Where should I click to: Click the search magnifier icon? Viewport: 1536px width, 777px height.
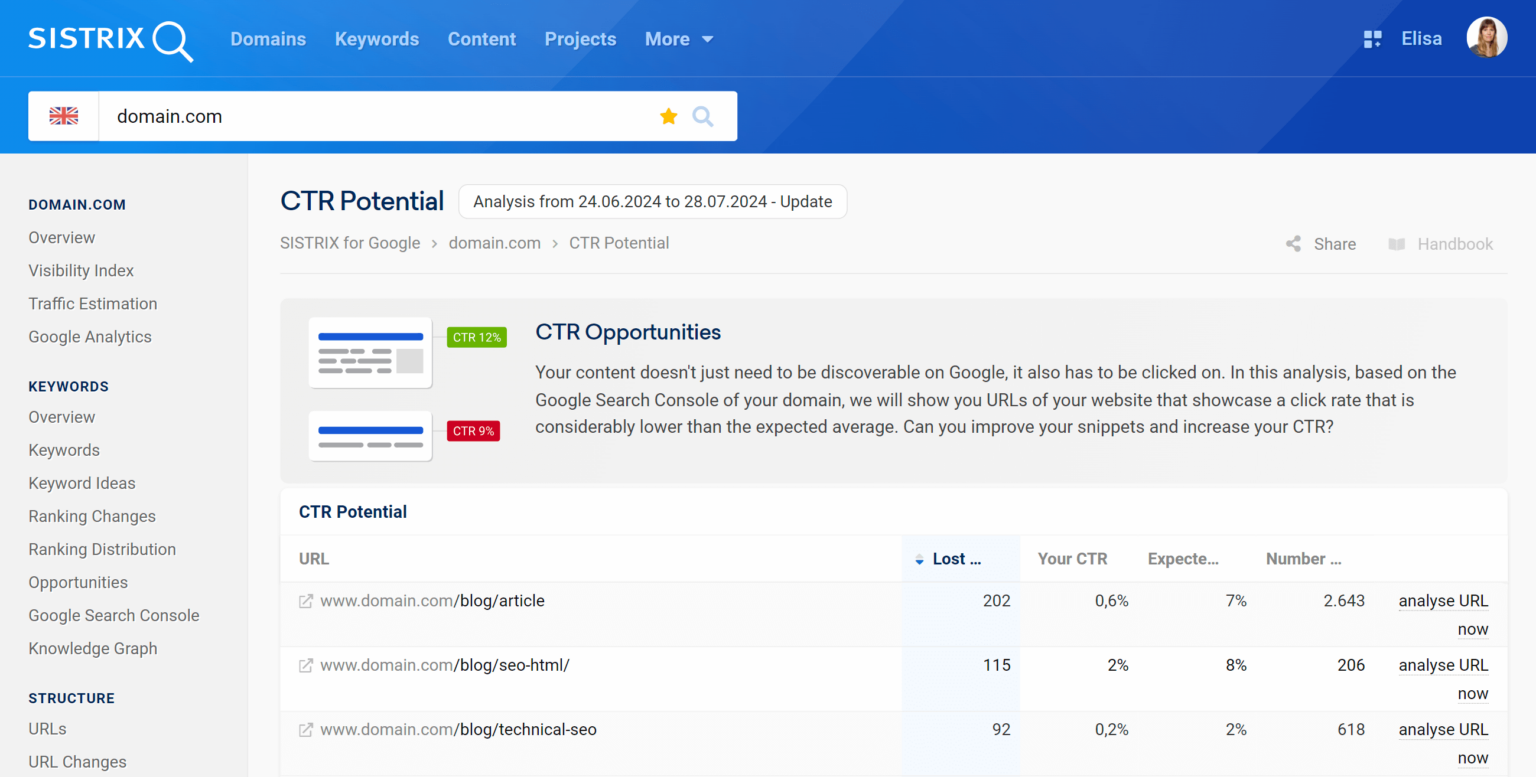703,117
